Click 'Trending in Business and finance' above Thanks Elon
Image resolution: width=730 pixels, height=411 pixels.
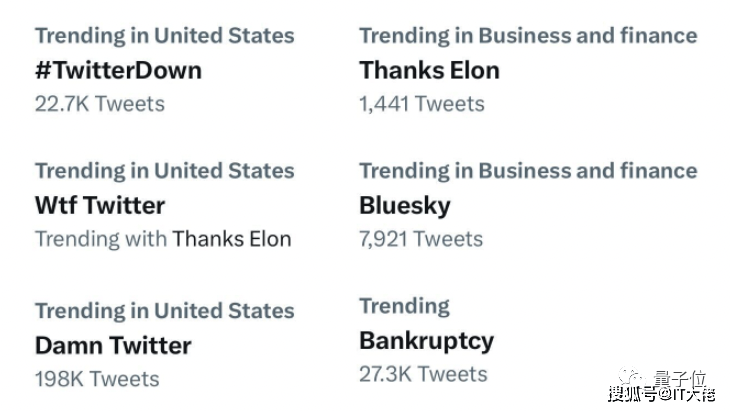528,36
